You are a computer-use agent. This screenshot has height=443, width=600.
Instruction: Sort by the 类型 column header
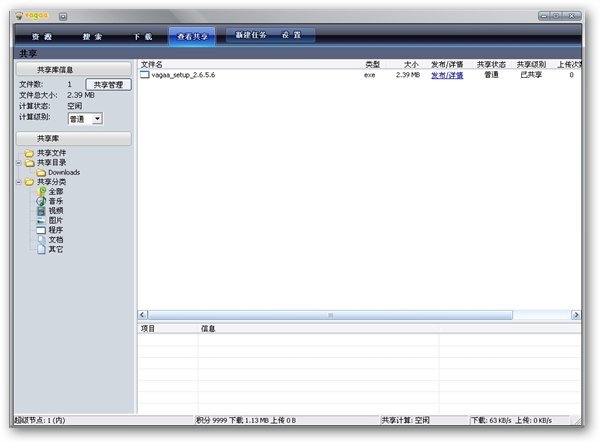click(x=372, y=64)
